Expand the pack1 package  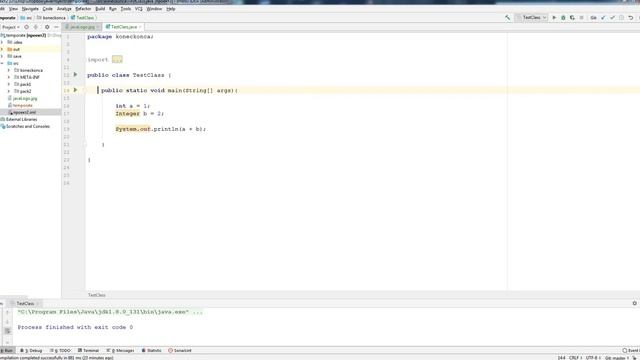click(x=9, y=84)
